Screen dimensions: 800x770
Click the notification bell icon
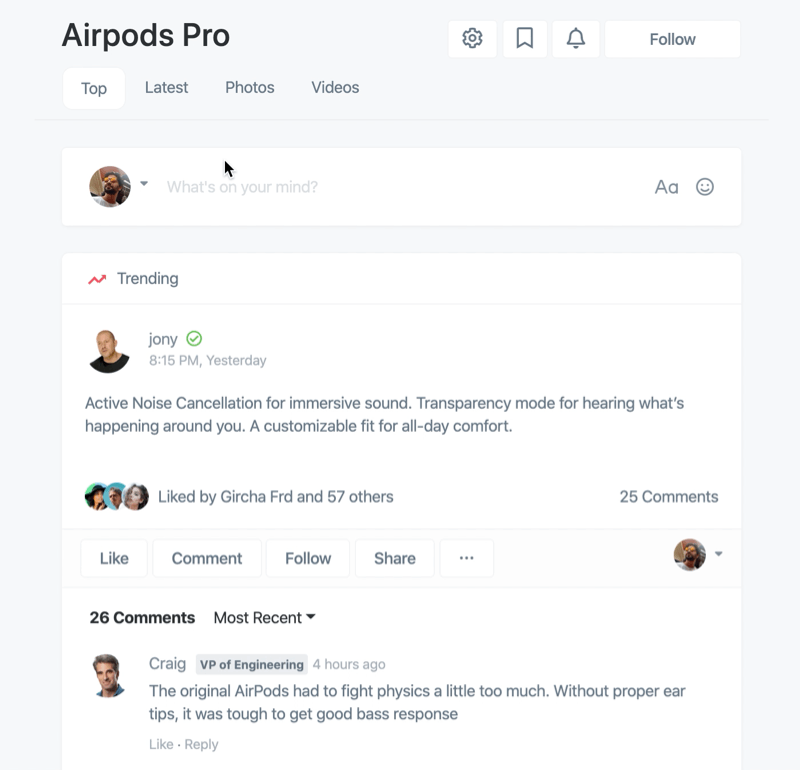(x=576, y=39)
